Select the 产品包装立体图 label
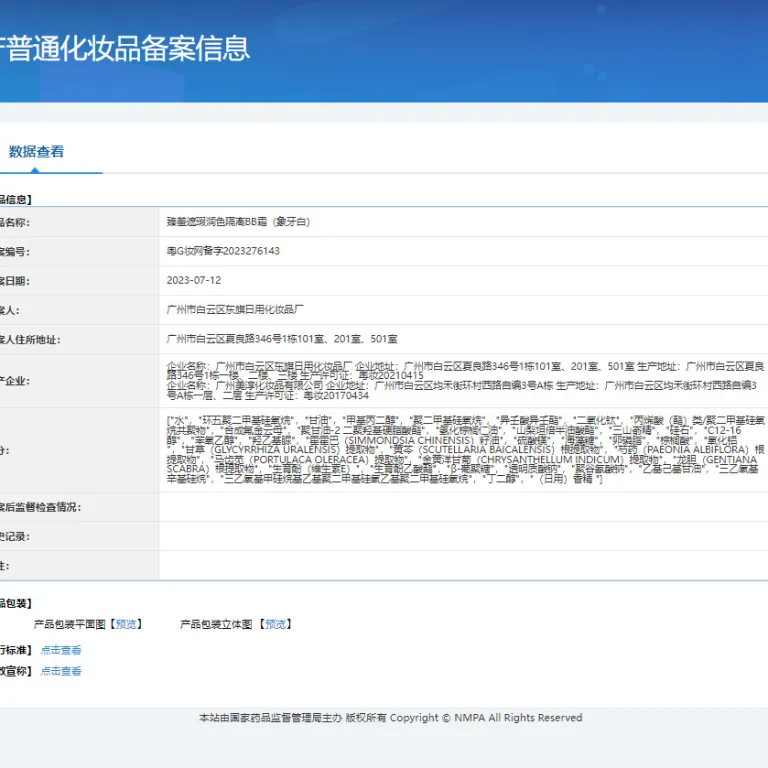This screenshot has height=768, width=768. [x=216, y=624]
